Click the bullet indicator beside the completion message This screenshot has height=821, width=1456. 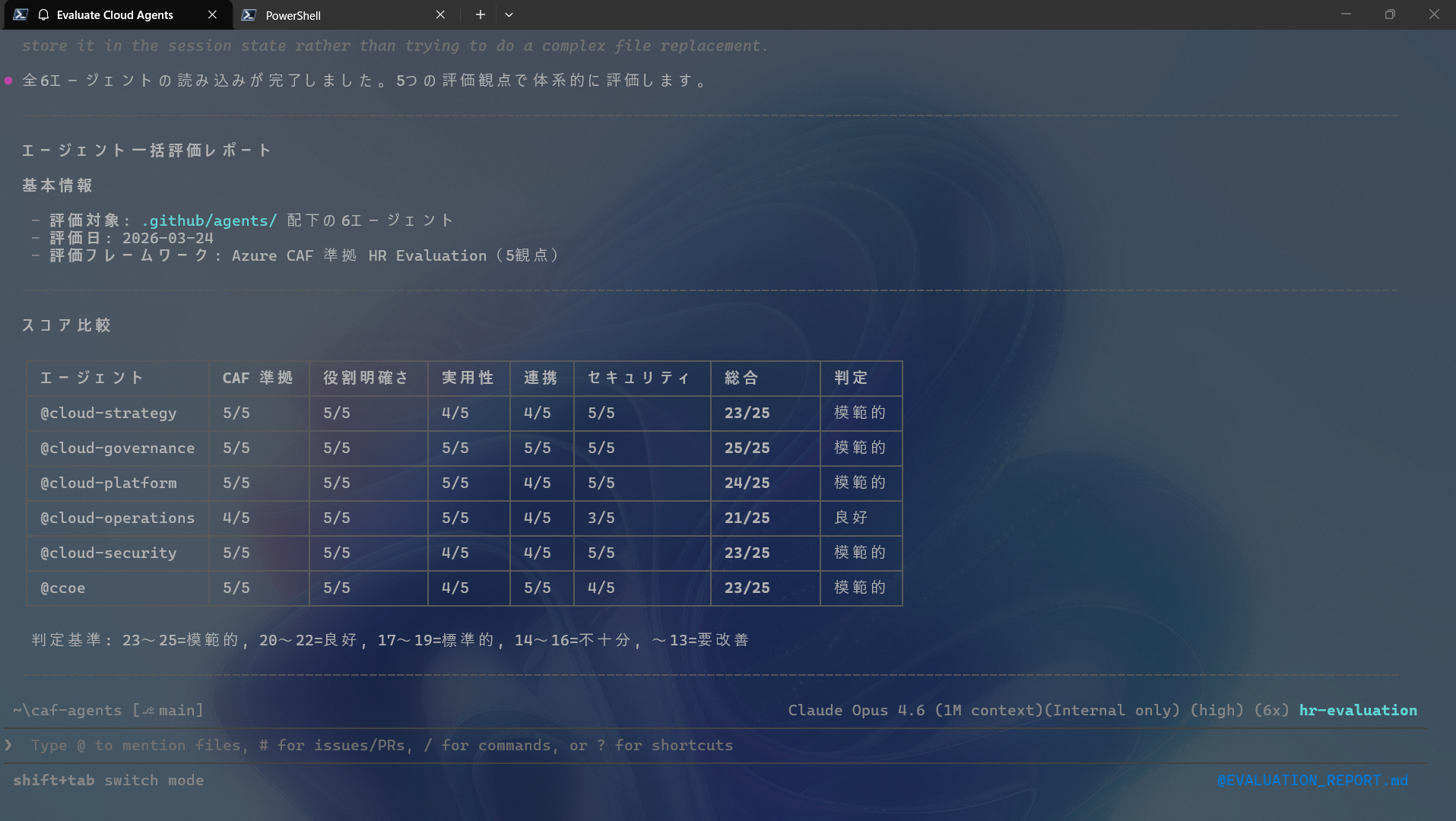click(x=8, y=80)
